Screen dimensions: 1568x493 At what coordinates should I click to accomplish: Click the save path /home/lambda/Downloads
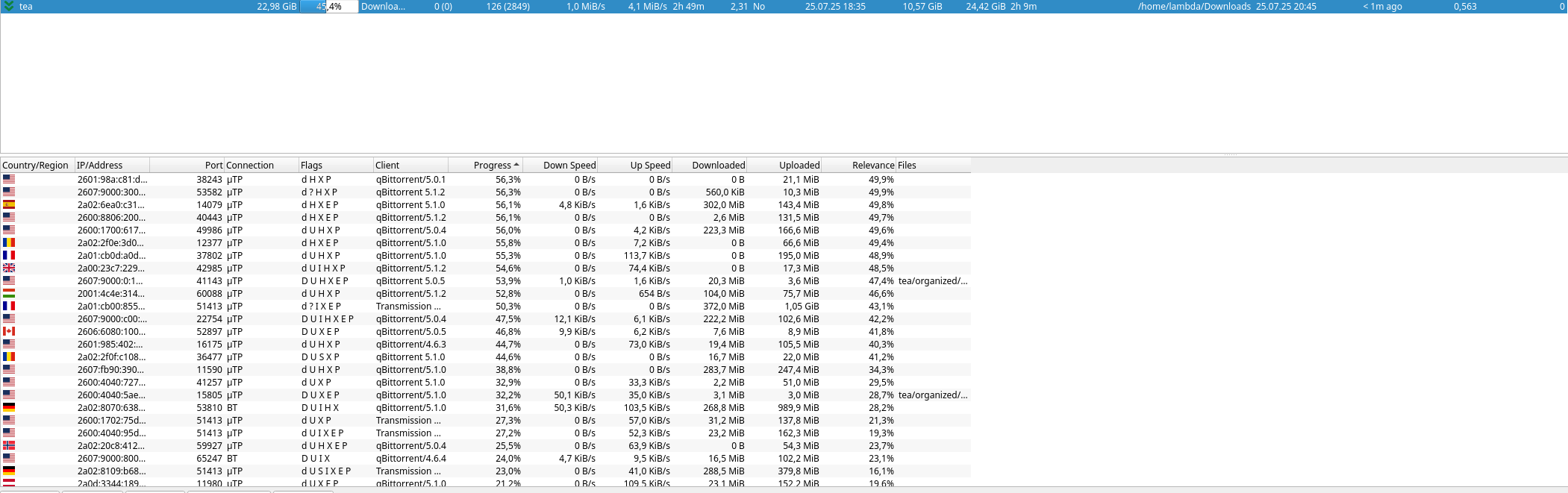[x=1194, y=6]
